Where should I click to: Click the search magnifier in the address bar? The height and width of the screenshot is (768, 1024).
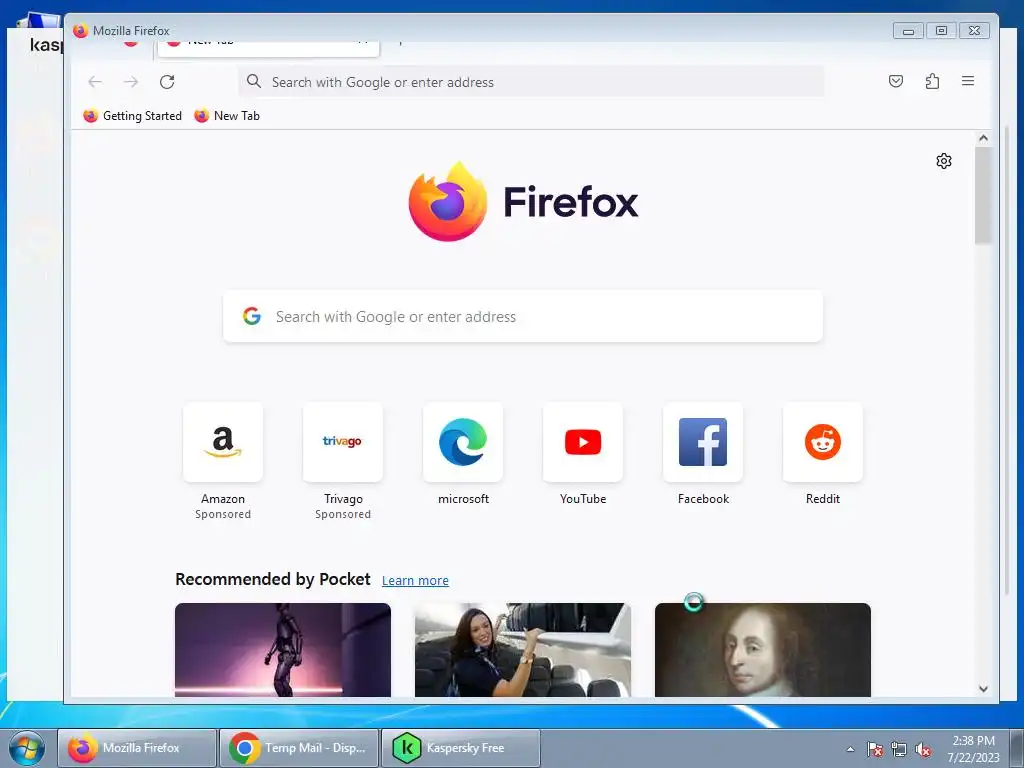click(254, 82)
